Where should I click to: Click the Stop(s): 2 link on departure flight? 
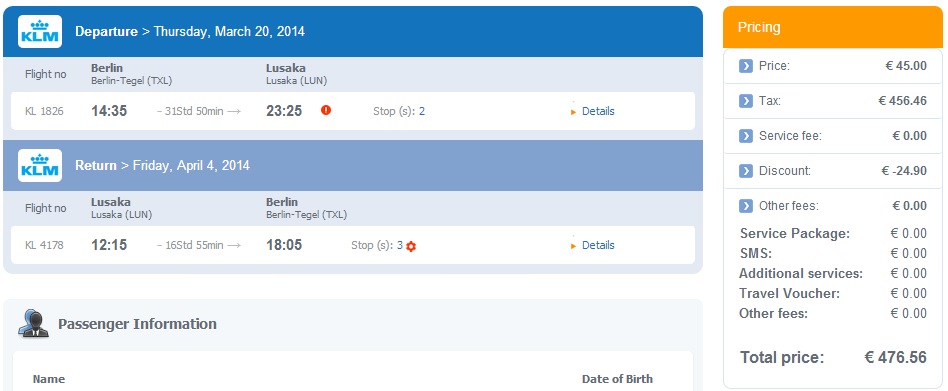coord(399,111)
